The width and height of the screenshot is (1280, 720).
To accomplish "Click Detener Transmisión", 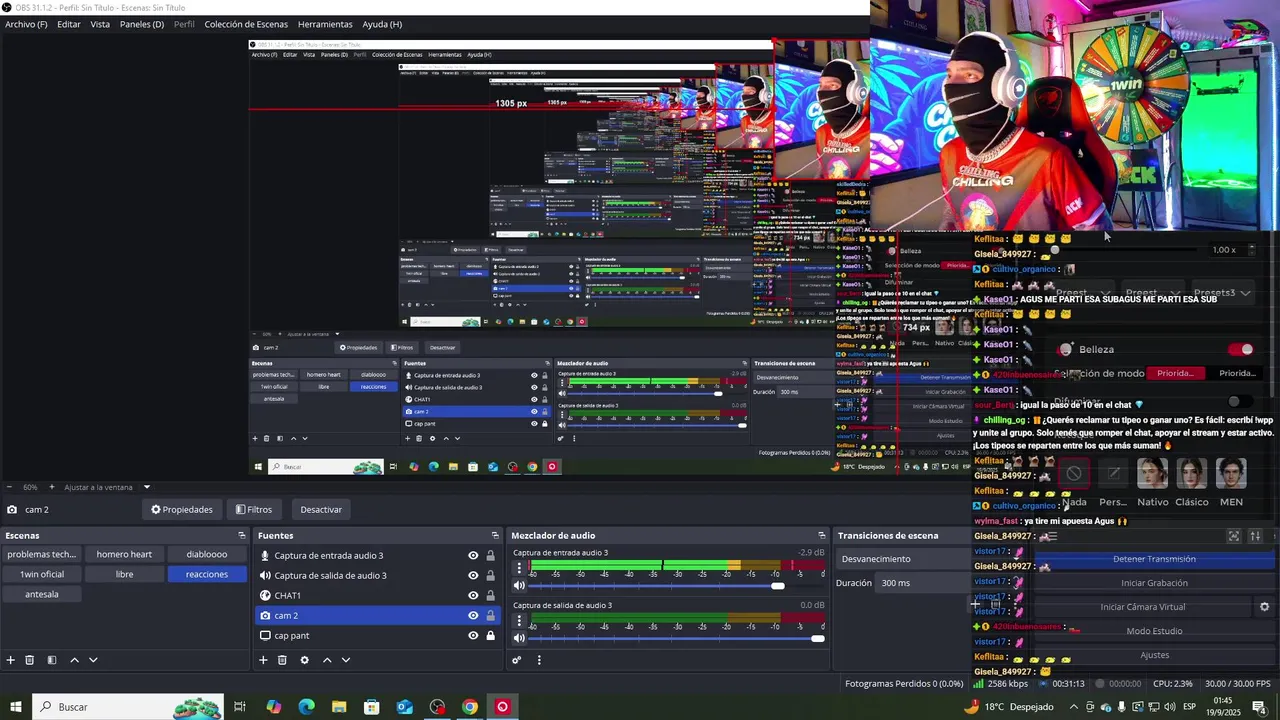I will pos(1154,559).
